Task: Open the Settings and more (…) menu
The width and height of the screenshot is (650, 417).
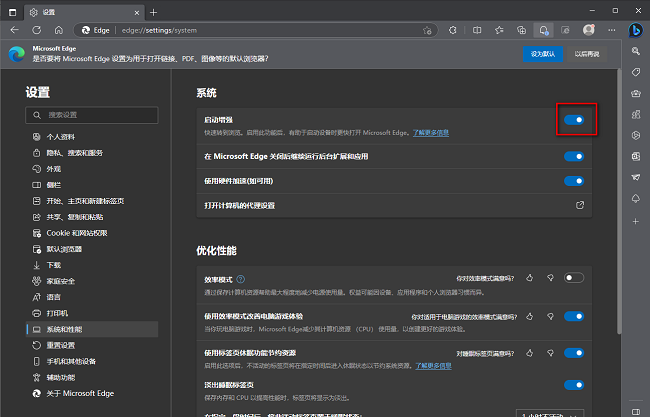Action: tap(612, 30)
